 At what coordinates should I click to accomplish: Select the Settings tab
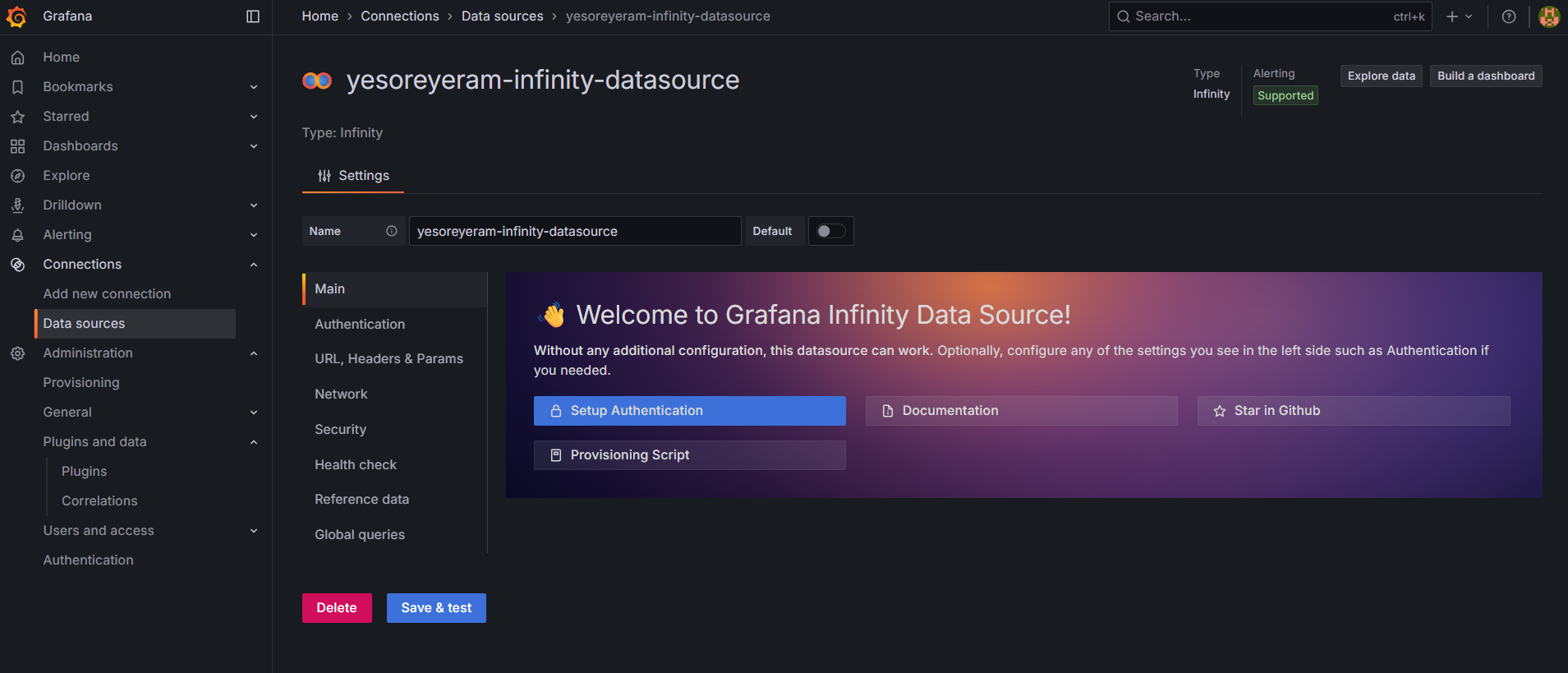[353, 176]
